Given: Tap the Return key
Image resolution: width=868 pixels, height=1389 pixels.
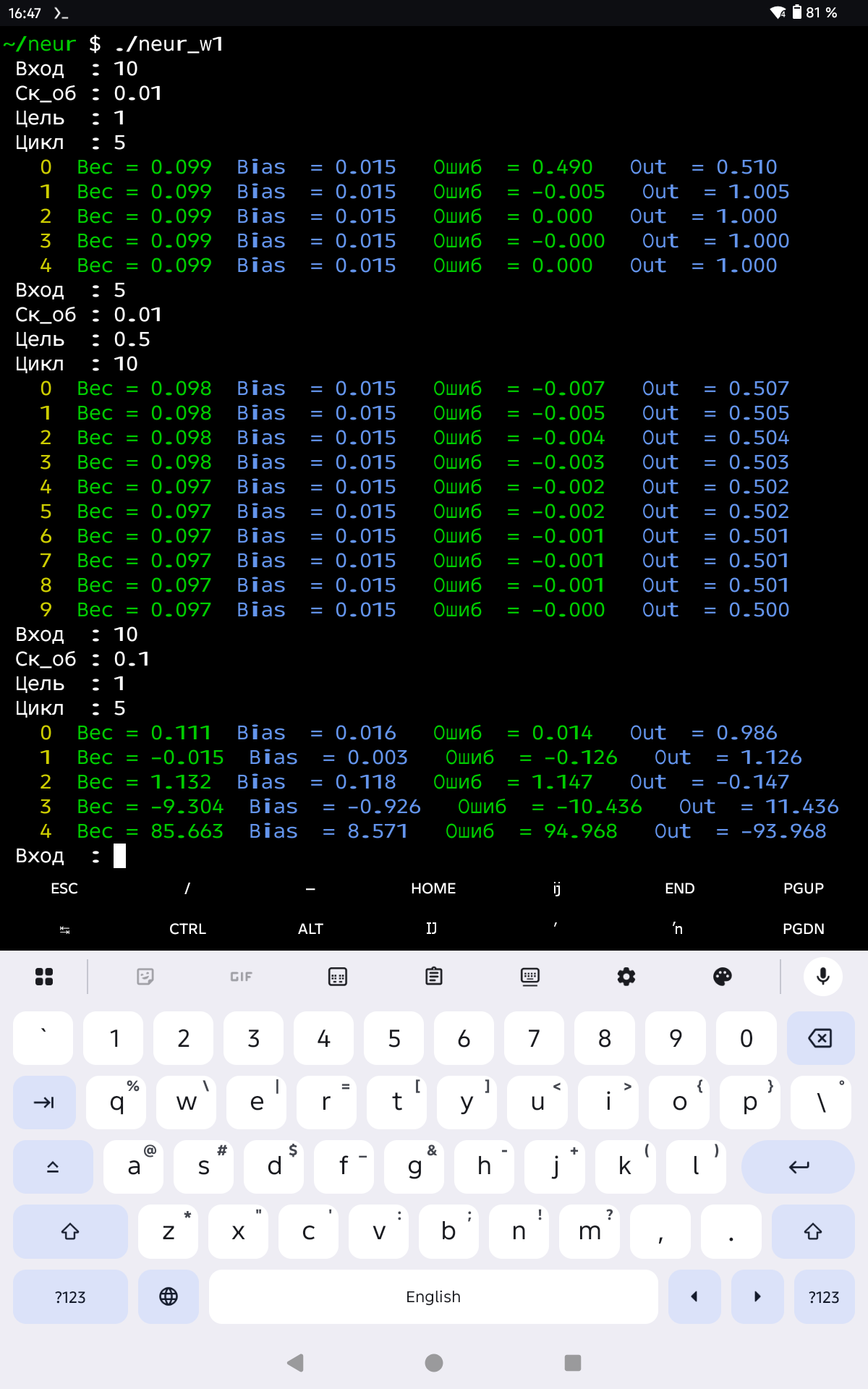Looking at the screenshot, I should pyautogui.click(x=799, y=1167).
